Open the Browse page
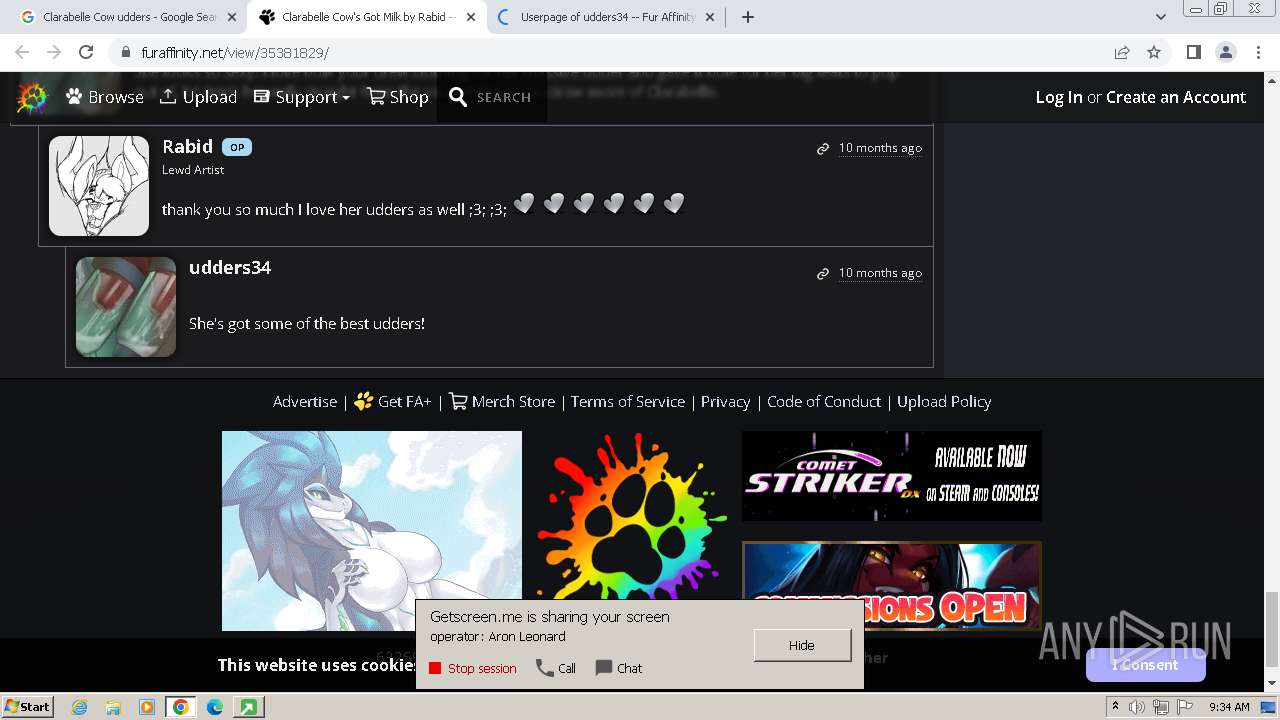This screenshot has height=720, width=1280. (x=105, y=97)
